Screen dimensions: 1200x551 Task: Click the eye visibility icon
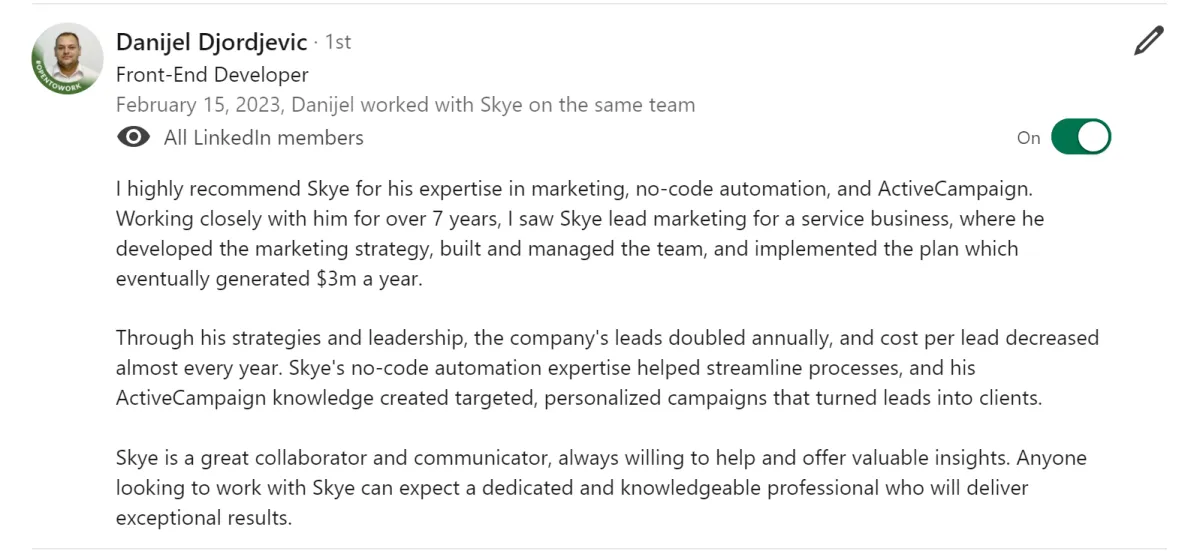click(x=133, y=138)
